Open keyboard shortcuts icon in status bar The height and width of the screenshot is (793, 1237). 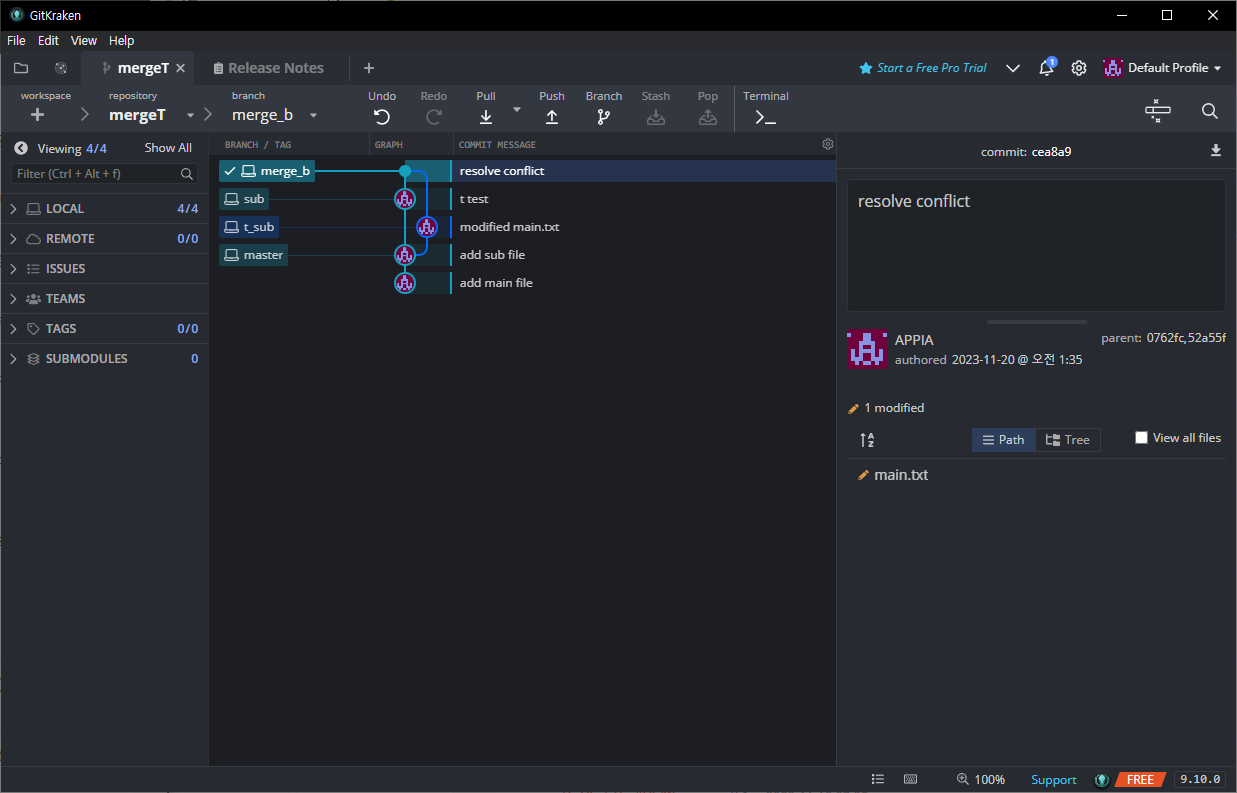pyautogui.click(x=910, y=779)
